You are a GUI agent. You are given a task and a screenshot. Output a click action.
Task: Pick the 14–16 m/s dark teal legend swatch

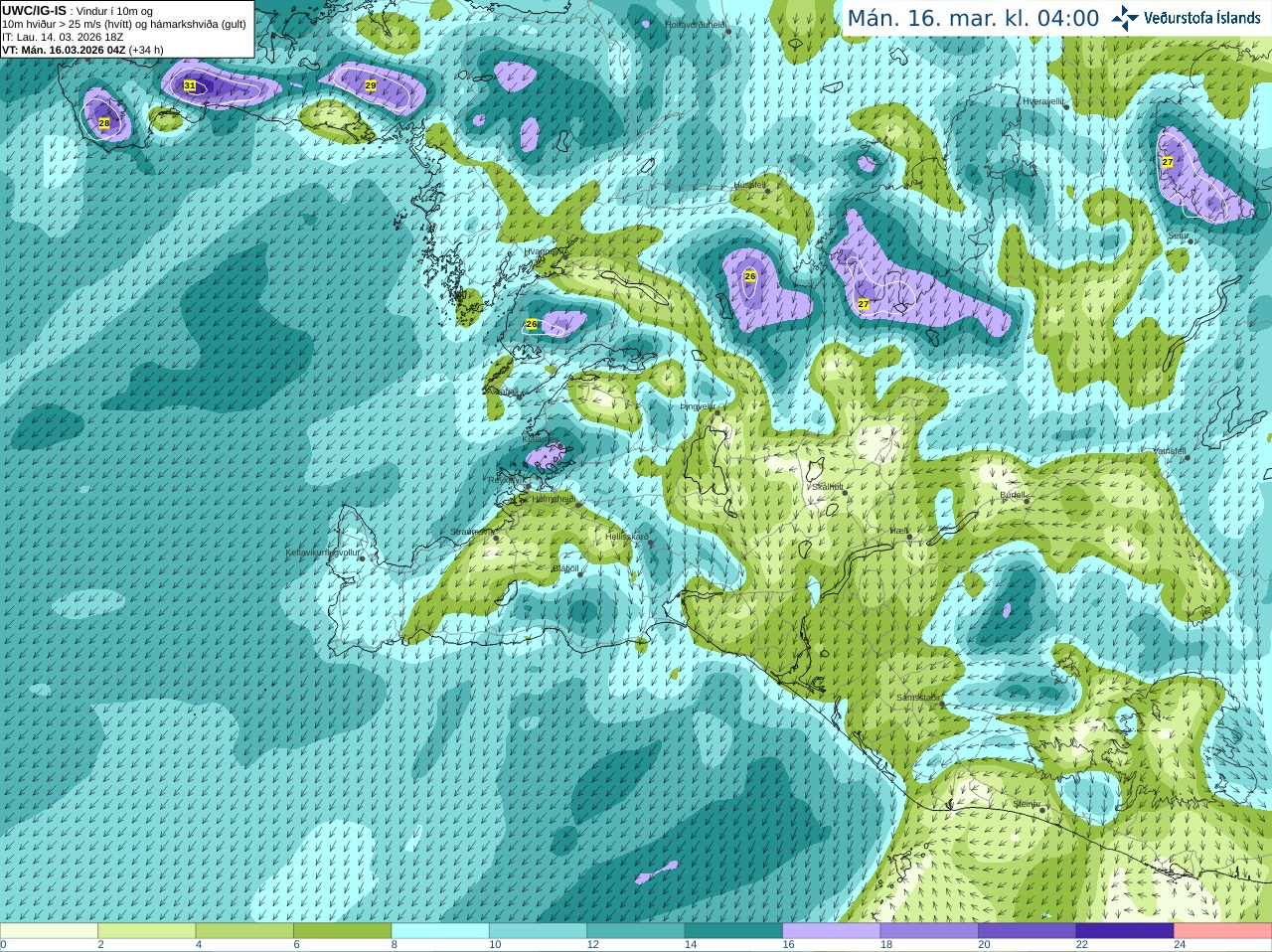(733, 931)
